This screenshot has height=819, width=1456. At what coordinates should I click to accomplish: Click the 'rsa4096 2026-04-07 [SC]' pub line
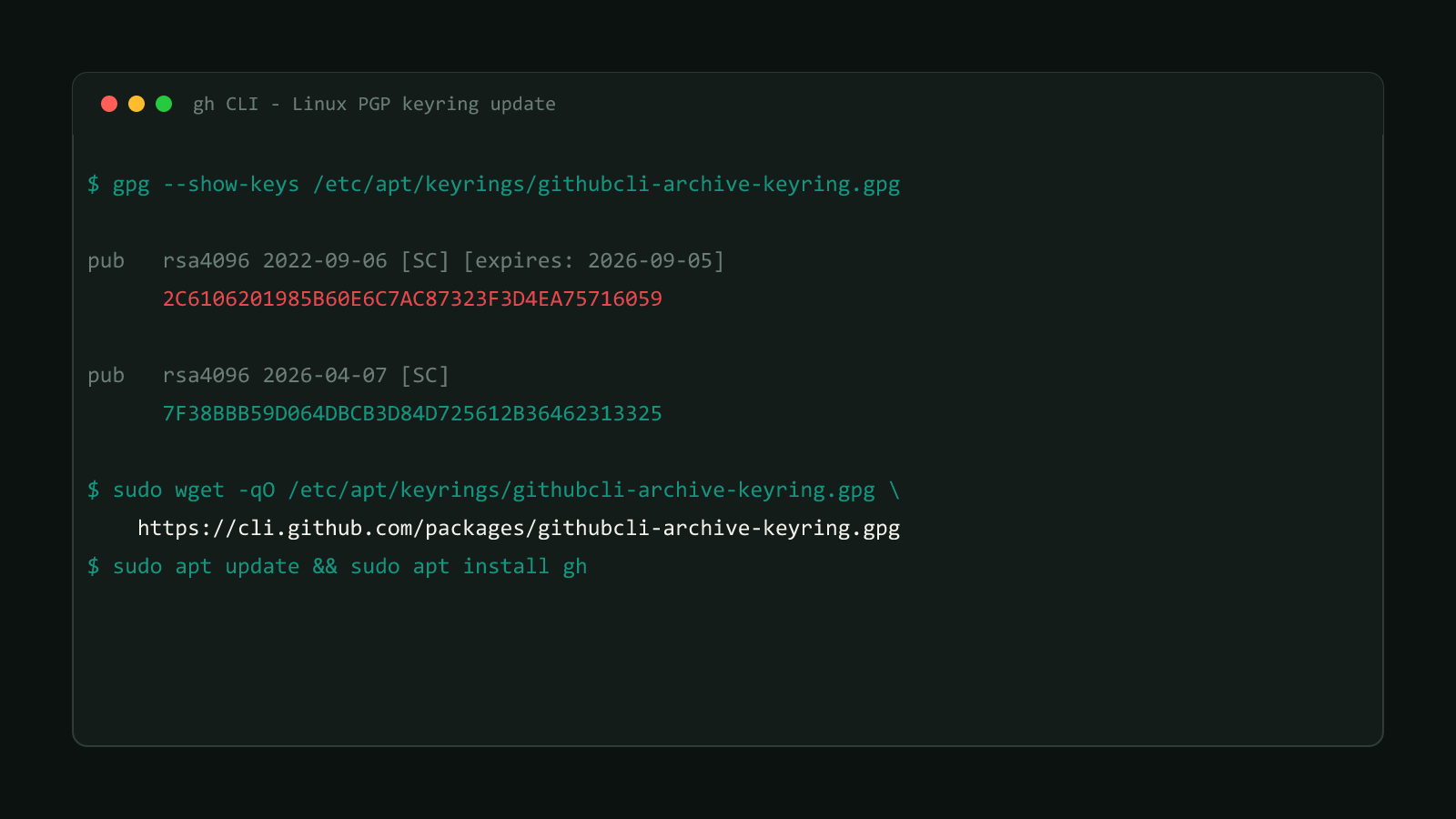click(268, 376)
